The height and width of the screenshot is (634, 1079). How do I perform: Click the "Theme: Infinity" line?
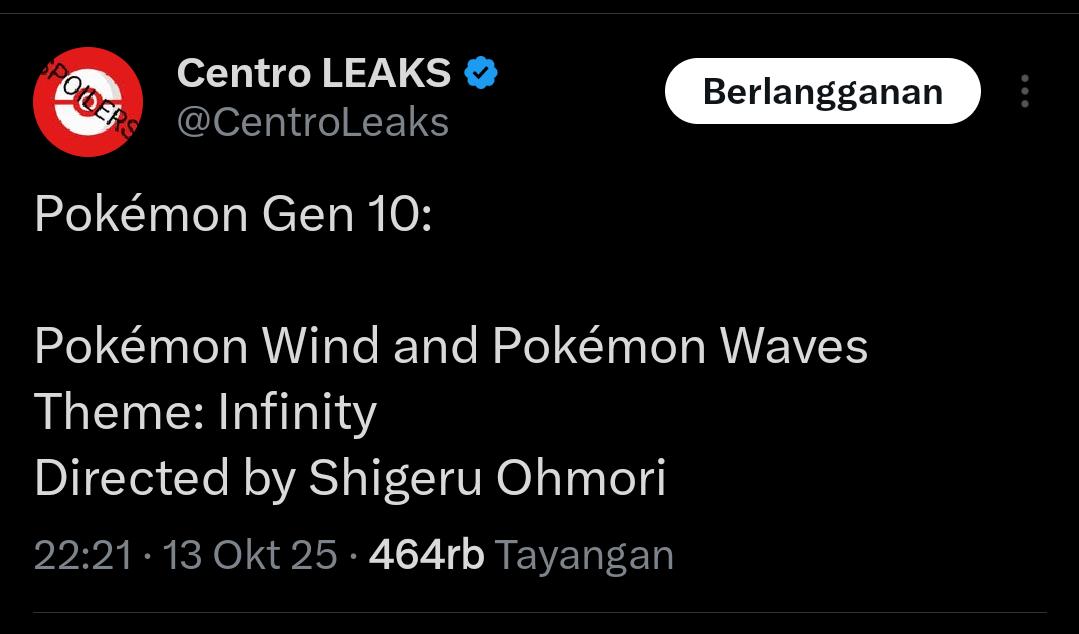205,412
